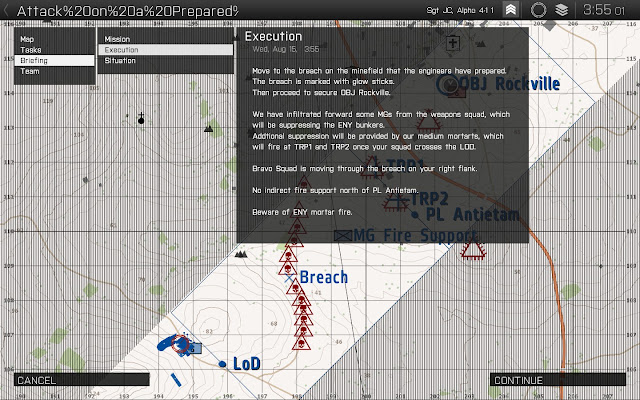Image resolution: width=640 pixels, height=400 pixels.
Task: Click the short blue line marker below the player position
Action: (176, 380)
